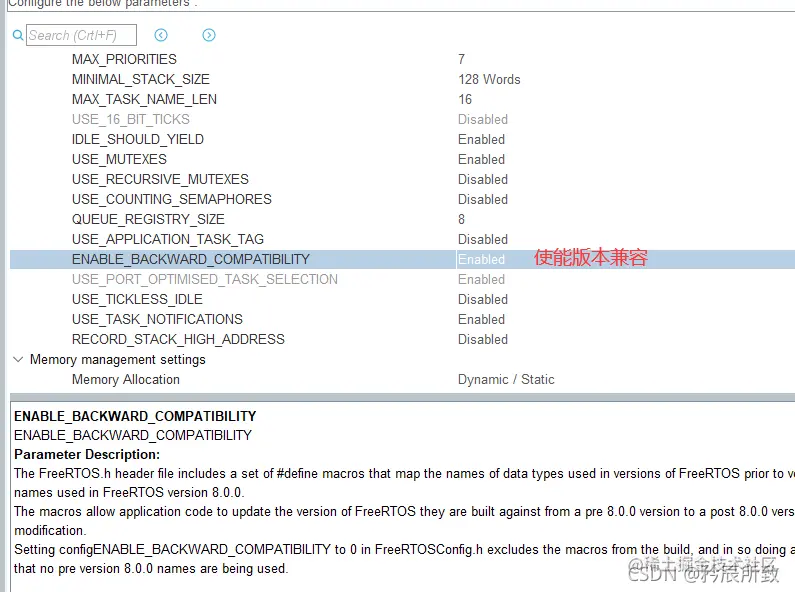Edit QUEUE_REGISTRY_SIZE value 8
This screenshot has width=795, height=592.
pos(461,219)
